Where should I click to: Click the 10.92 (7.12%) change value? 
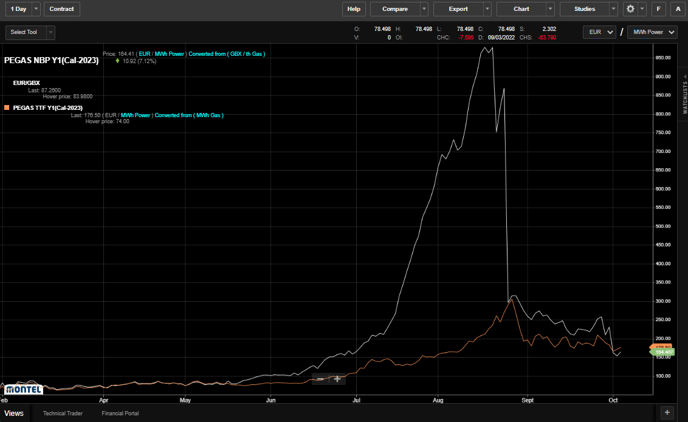pos(140,61)
